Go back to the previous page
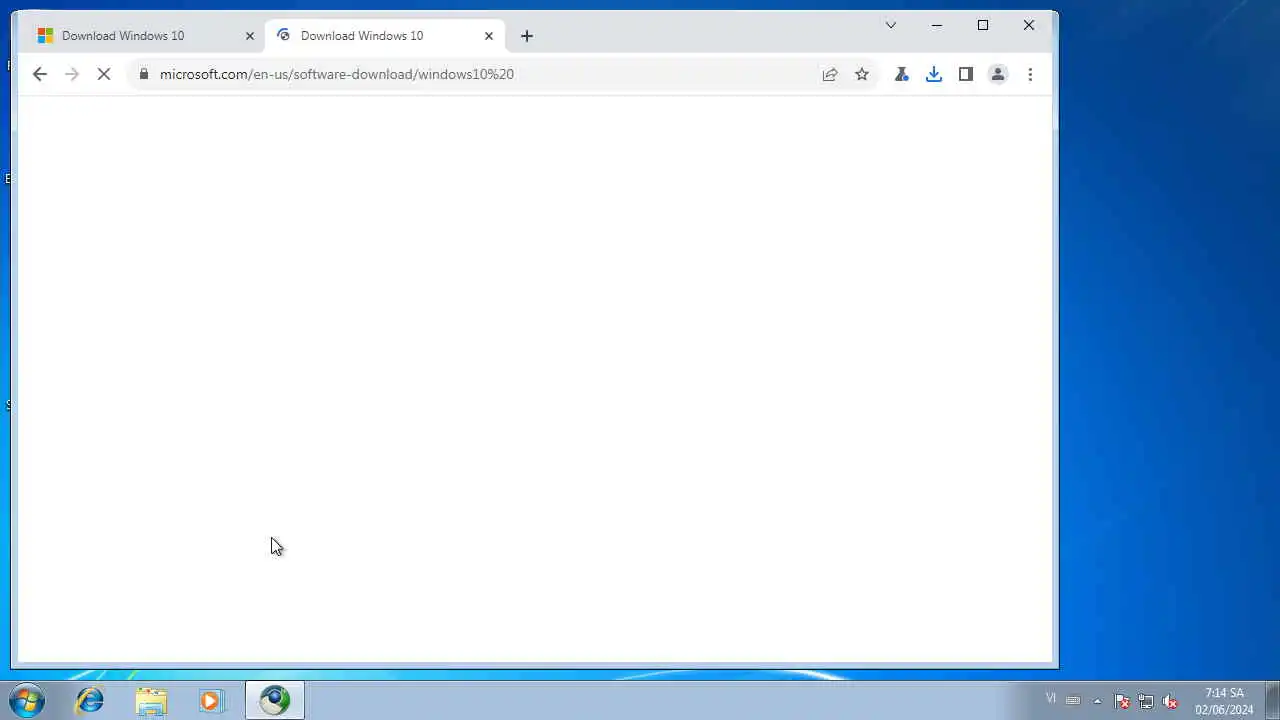The width and height of the screenshot is (1280, 720). coord(40,74)
